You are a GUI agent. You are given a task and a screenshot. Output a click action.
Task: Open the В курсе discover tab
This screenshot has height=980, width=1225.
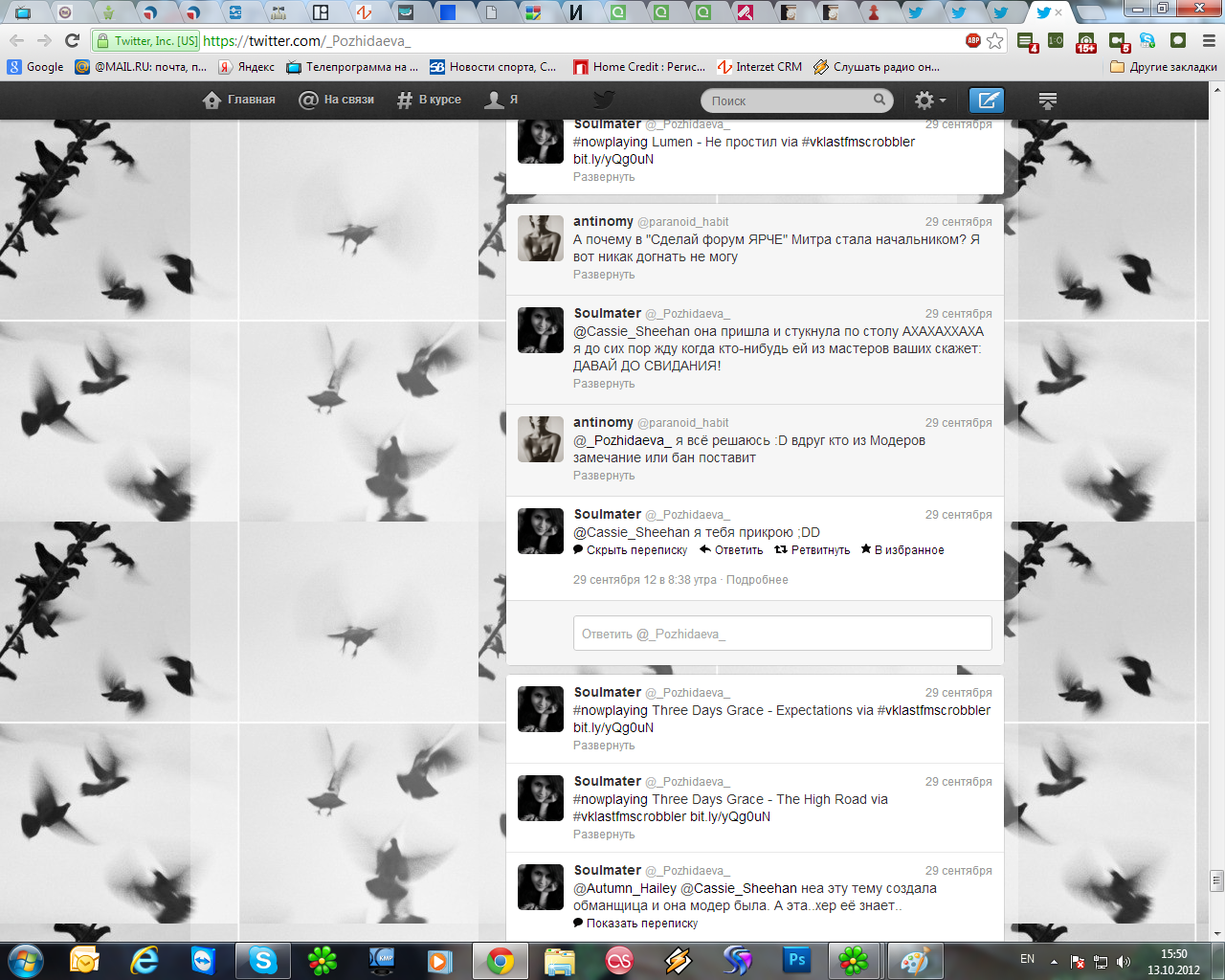(429, 100)
